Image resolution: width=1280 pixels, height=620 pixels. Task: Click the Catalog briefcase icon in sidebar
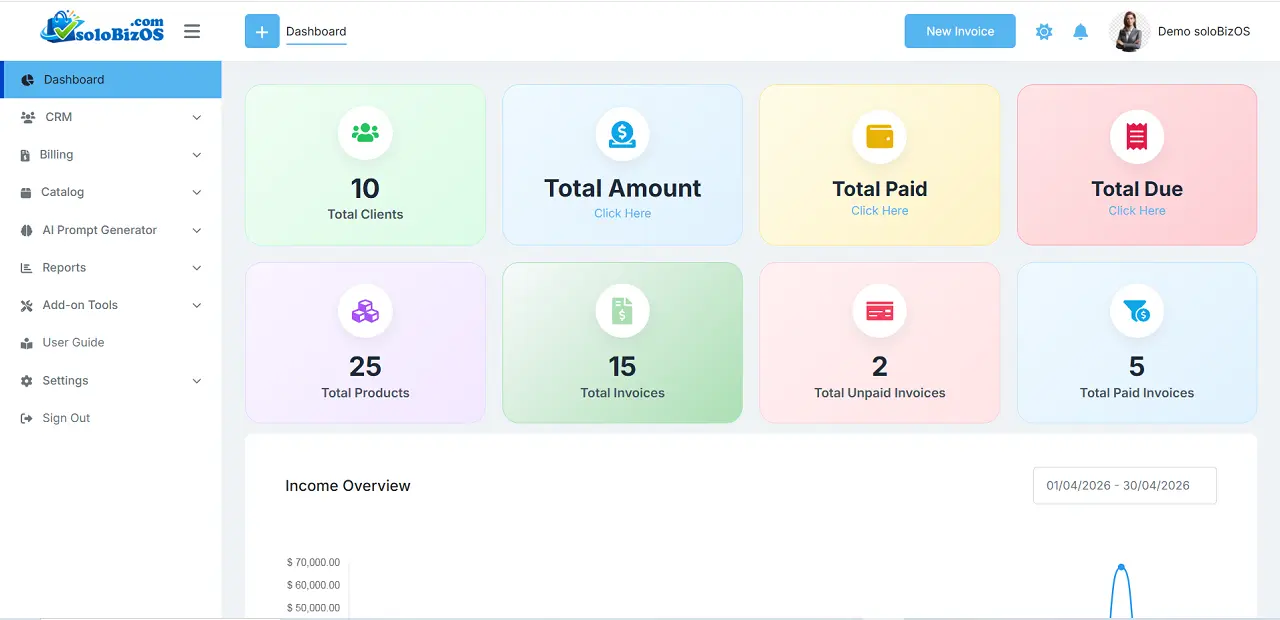click(x=27, y=192)
